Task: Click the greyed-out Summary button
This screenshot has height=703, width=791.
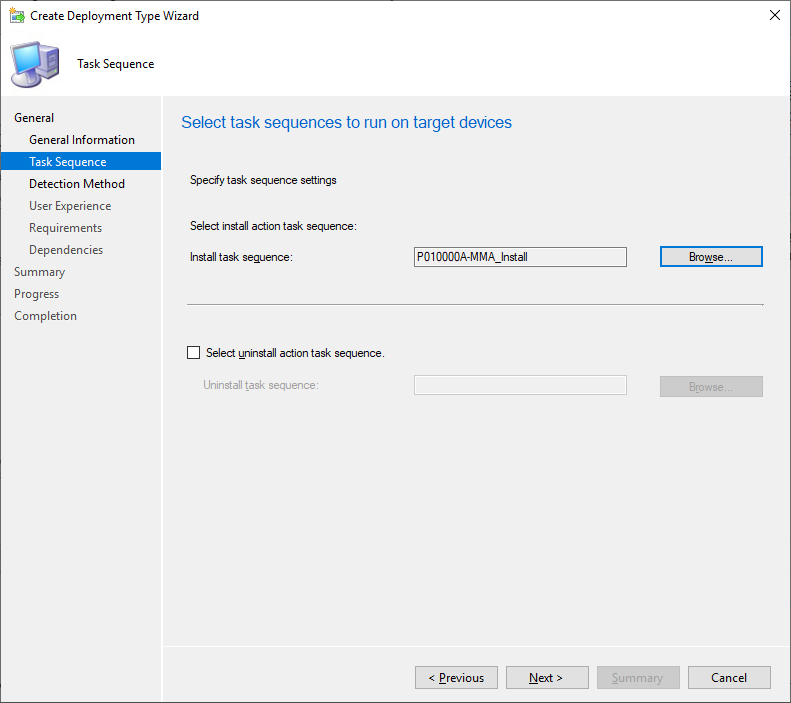Action: [638, 678]
